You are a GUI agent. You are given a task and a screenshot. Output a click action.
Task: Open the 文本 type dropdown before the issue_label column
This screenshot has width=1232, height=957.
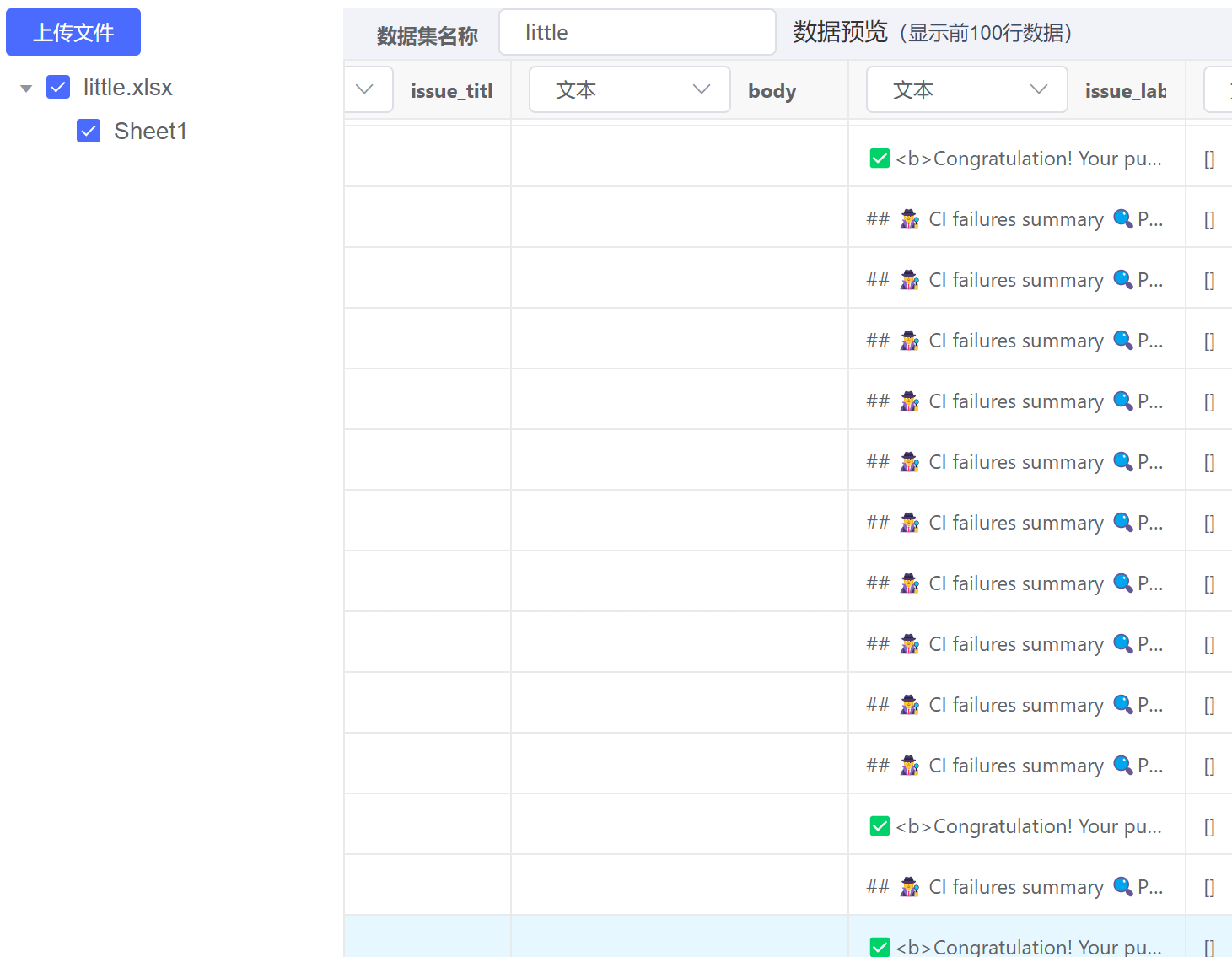point(966,89)
